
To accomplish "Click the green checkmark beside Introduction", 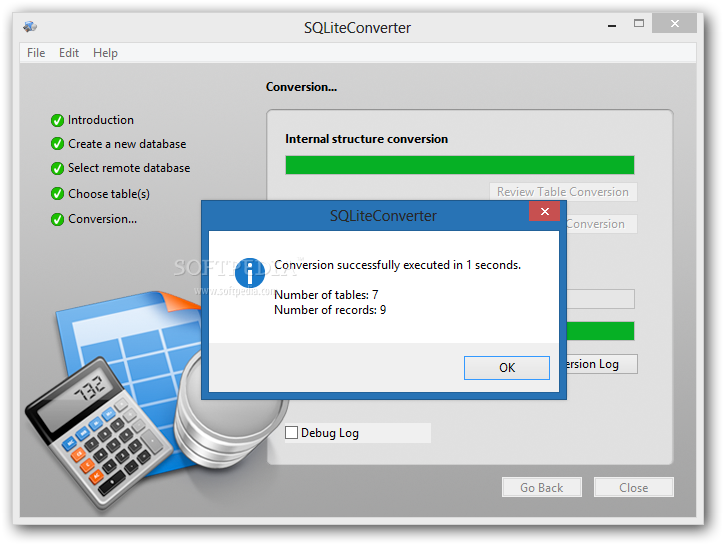I will tap(57, 121).
